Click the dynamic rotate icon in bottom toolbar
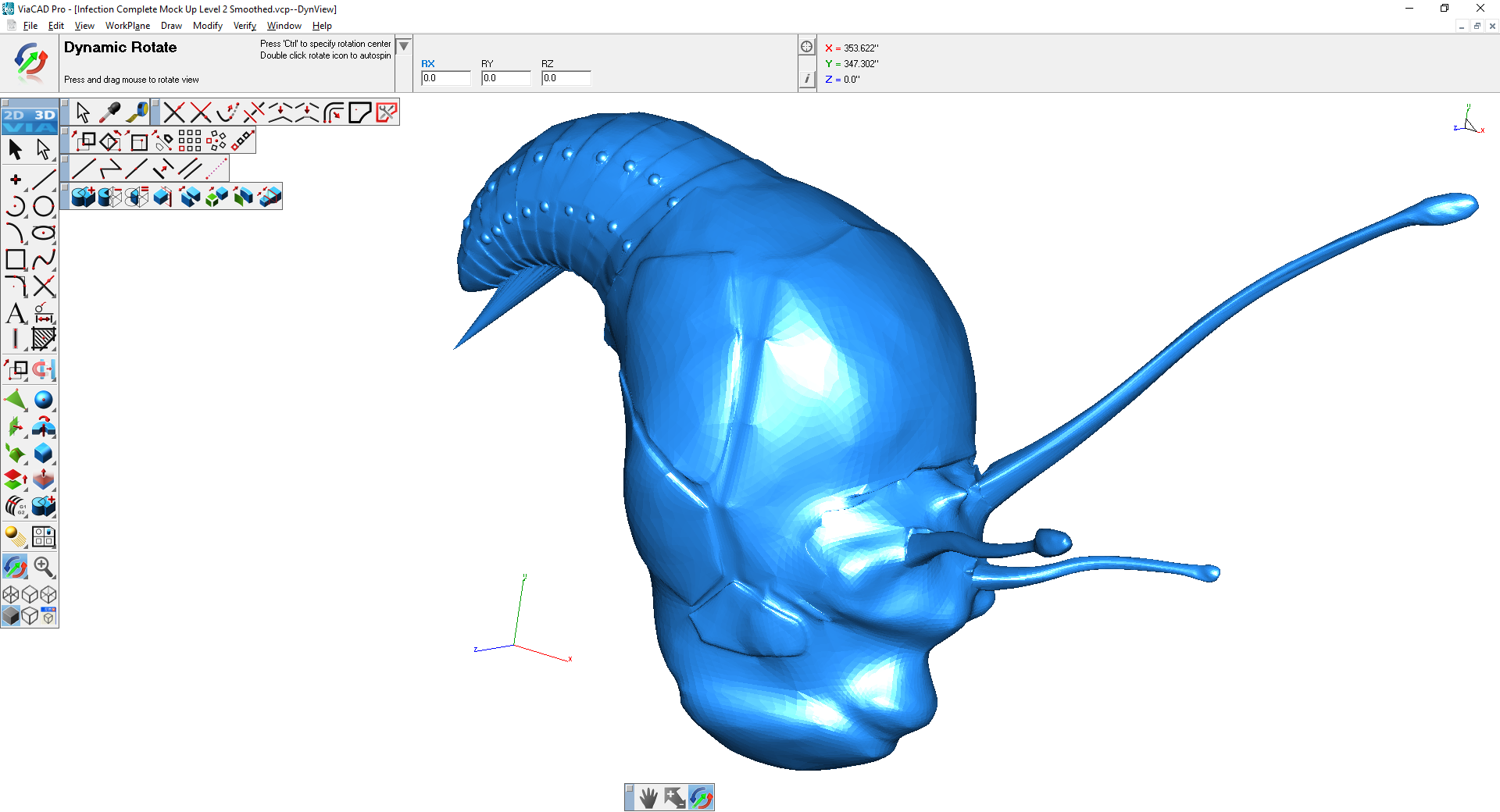Screen dimensions: 1500x812 click(x=702, y=797)
